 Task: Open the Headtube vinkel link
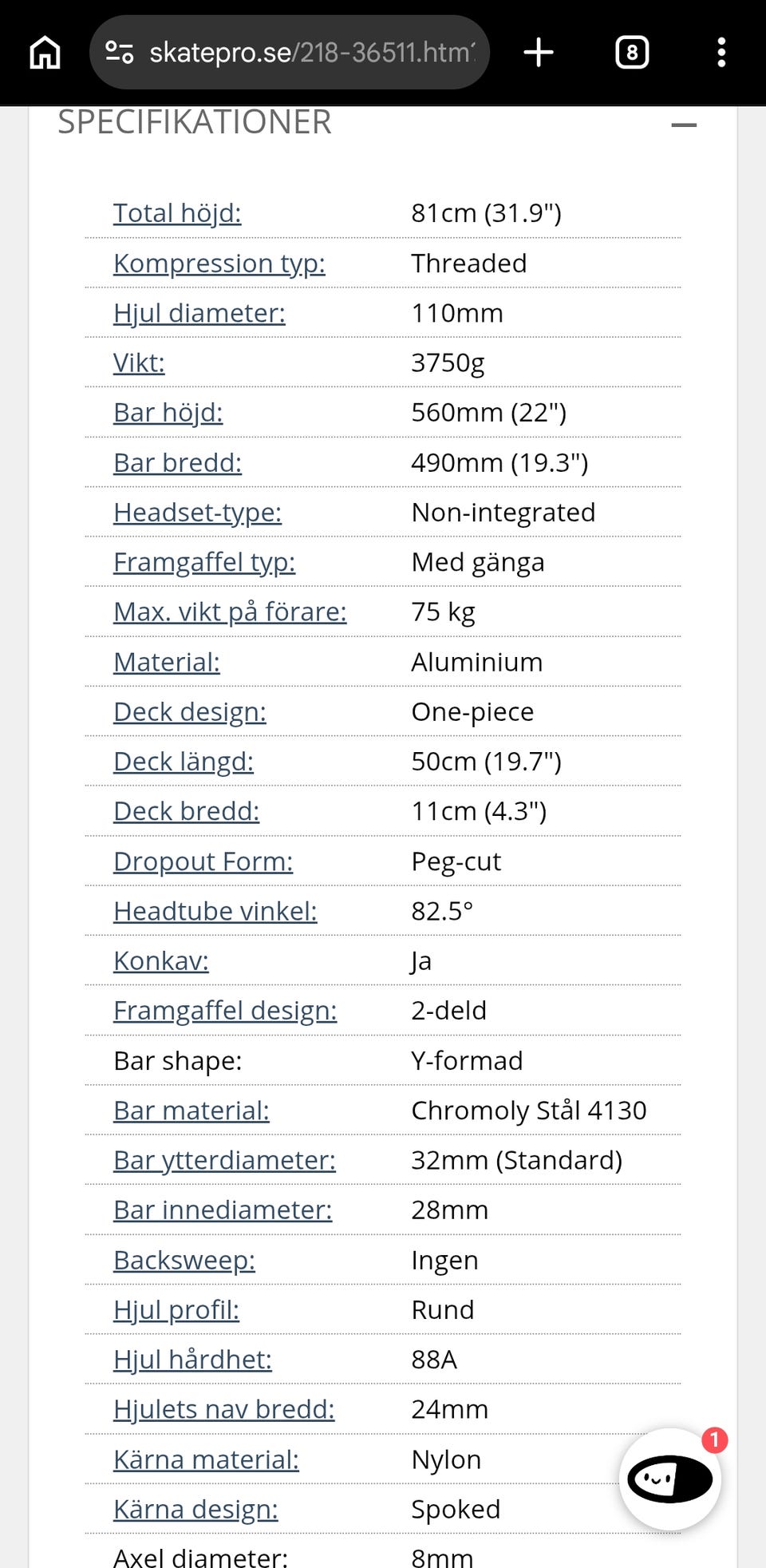pos(215,911)
